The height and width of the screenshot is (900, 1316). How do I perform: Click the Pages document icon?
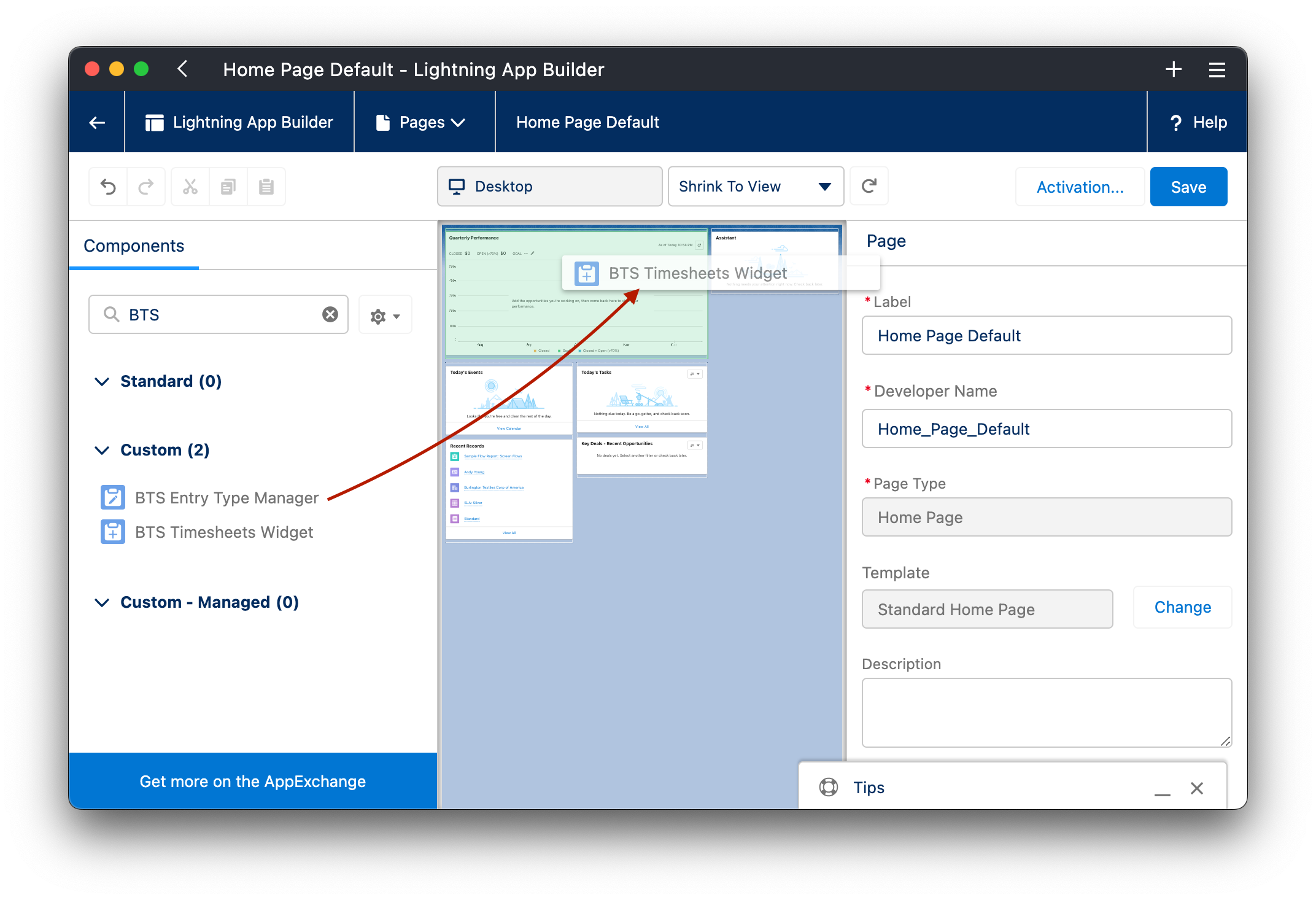383,122
